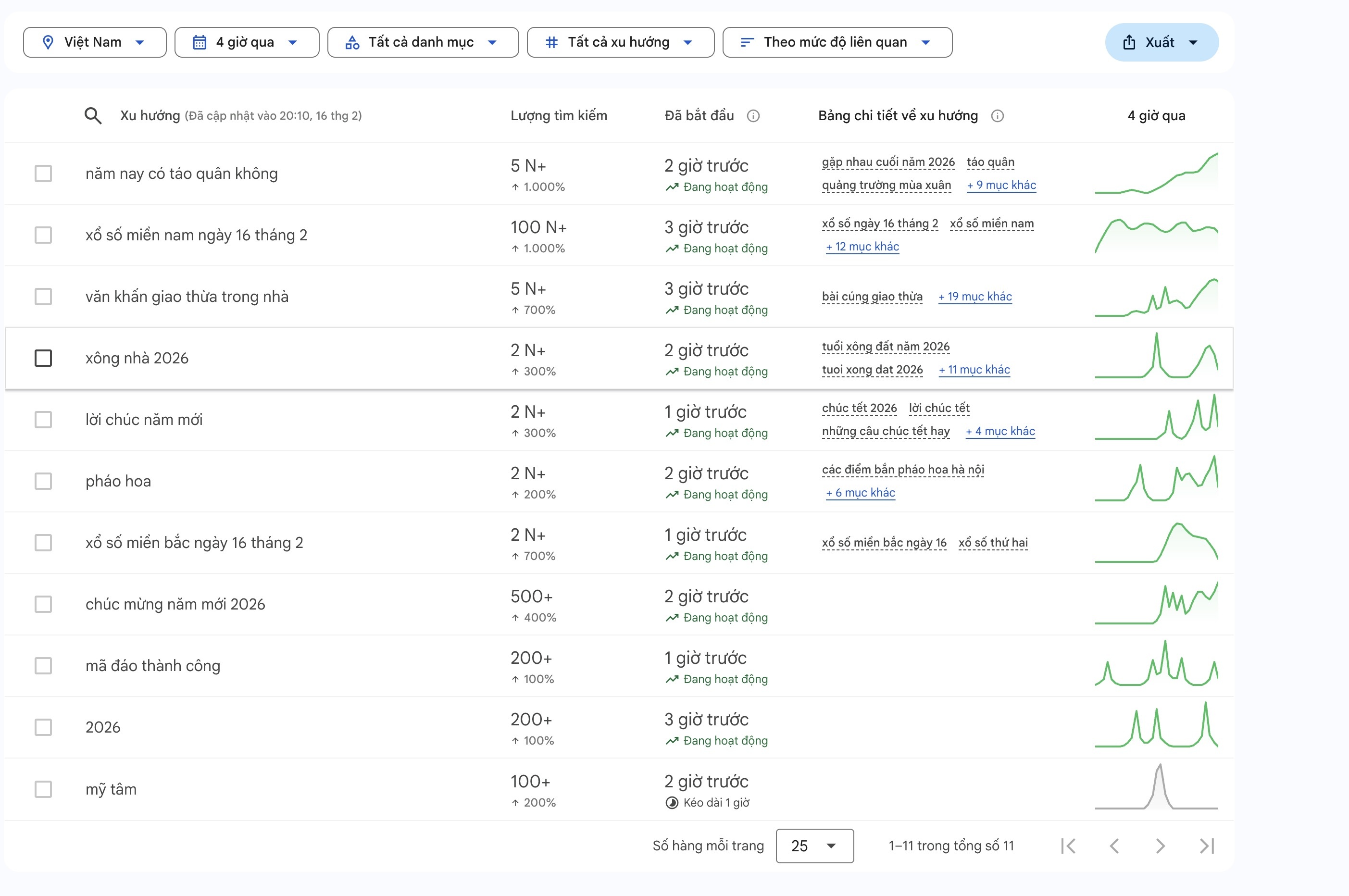Screen dimensions: 1349x896
Task: Select checkbox for pháo hoa row
Action: coord(43,481)
